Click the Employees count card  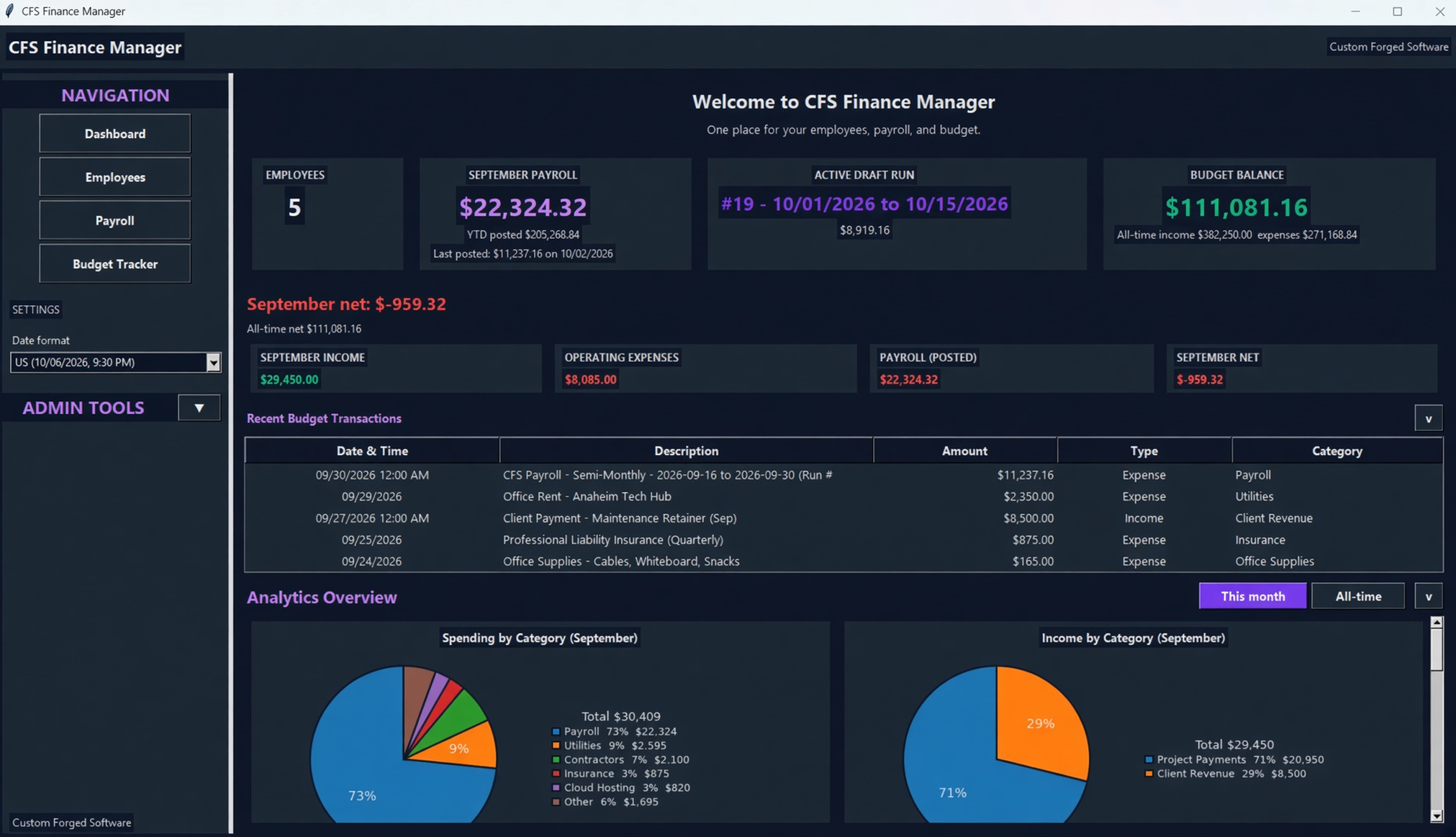coord(327,214)
